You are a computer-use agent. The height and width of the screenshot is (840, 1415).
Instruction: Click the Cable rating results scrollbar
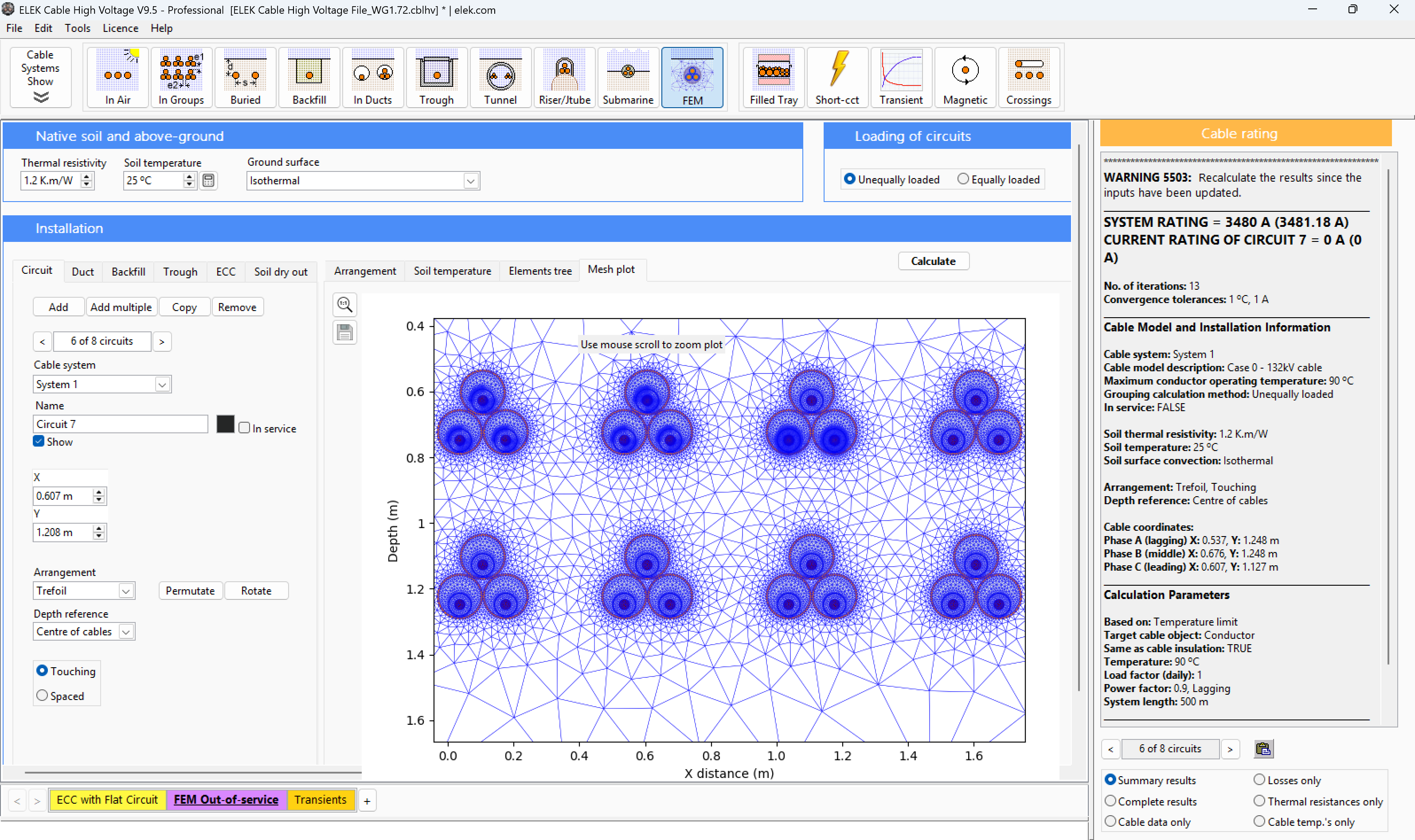point(1388,416)
